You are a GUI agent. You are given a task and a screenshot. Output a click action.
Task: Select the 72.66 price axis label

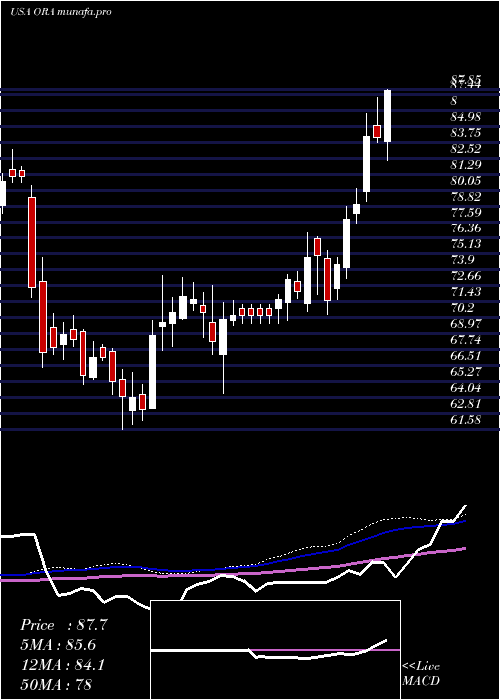pos(466,276)
